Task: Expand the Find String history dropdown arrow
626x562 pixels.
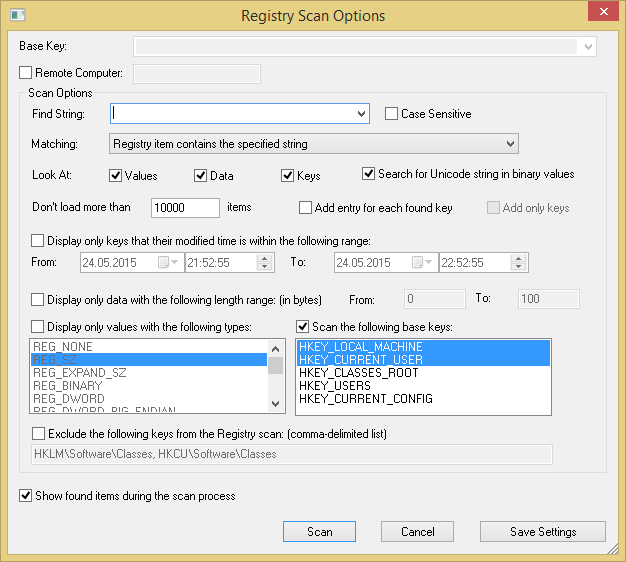Action: tap(361, 114)
